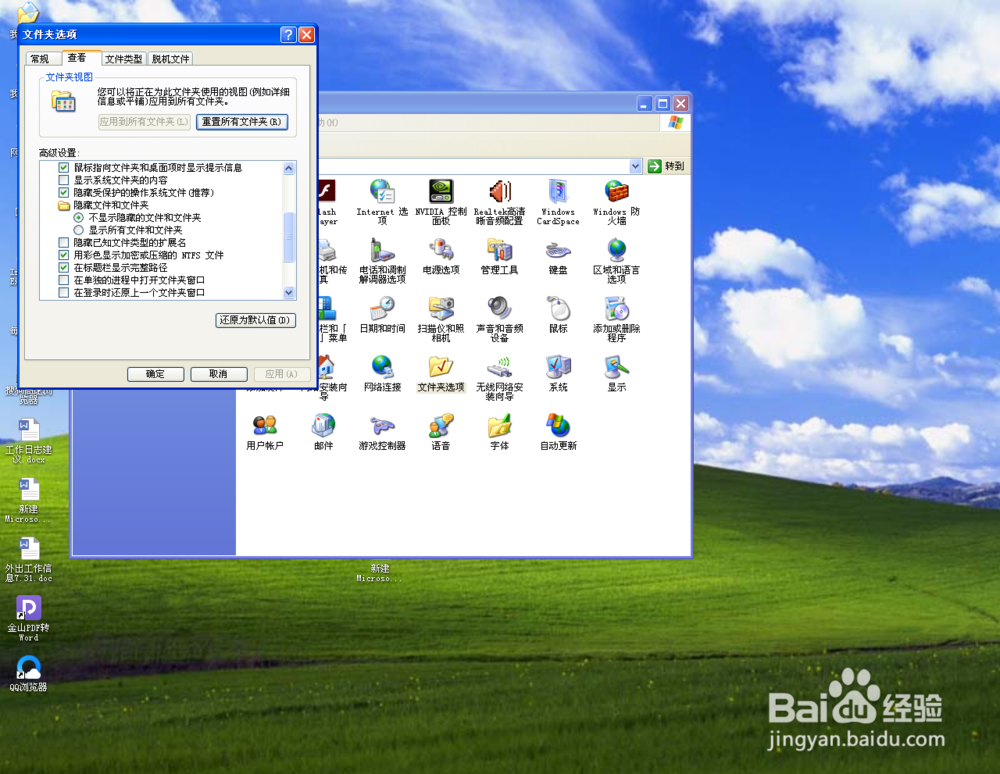The height and width of the screenshot is (774, 1000).
Task: Click advanced settings list scroll down arrow
Action: 289,293
